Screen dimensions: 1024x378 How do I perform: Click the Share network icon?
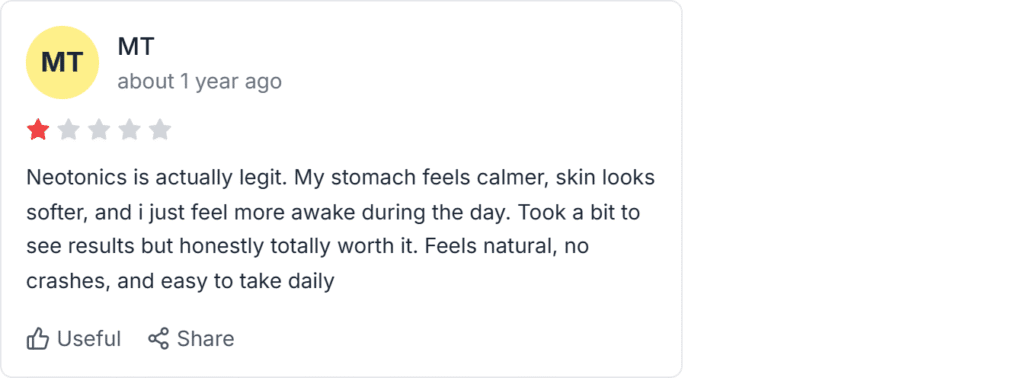click(158, 338)
